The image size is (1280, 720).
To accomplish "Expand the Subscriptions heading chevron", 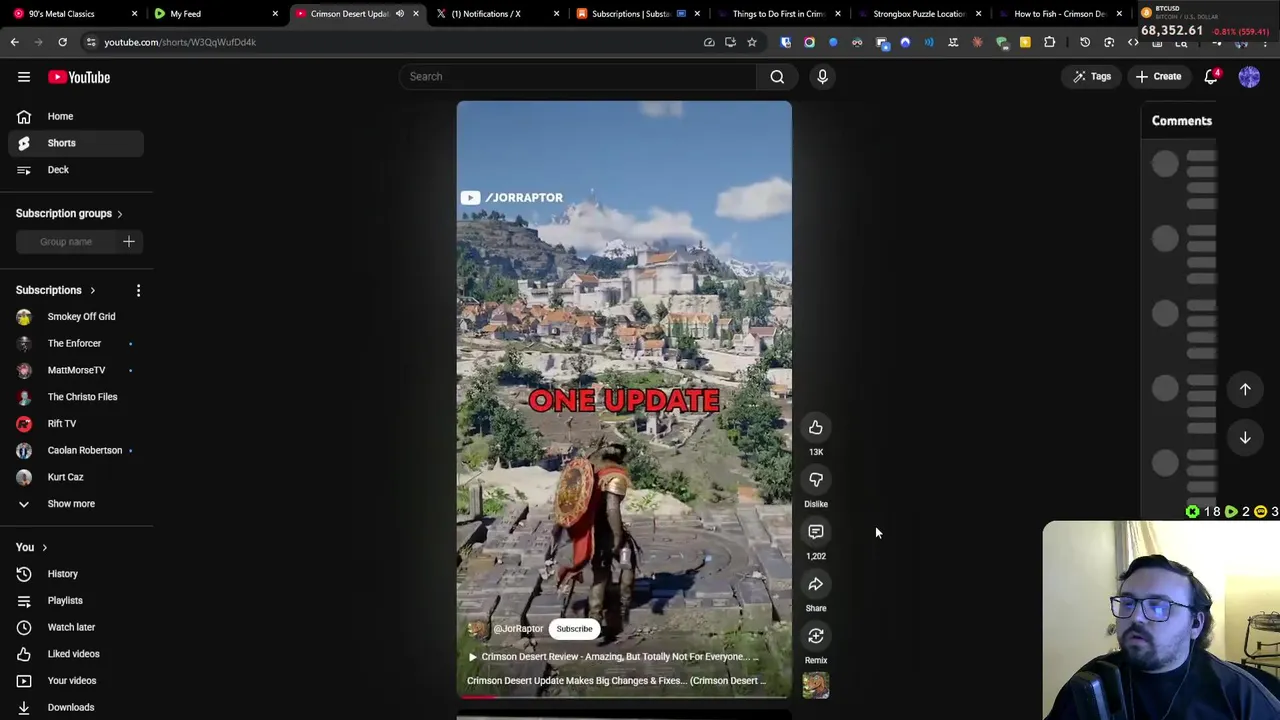I will point(92,290).
